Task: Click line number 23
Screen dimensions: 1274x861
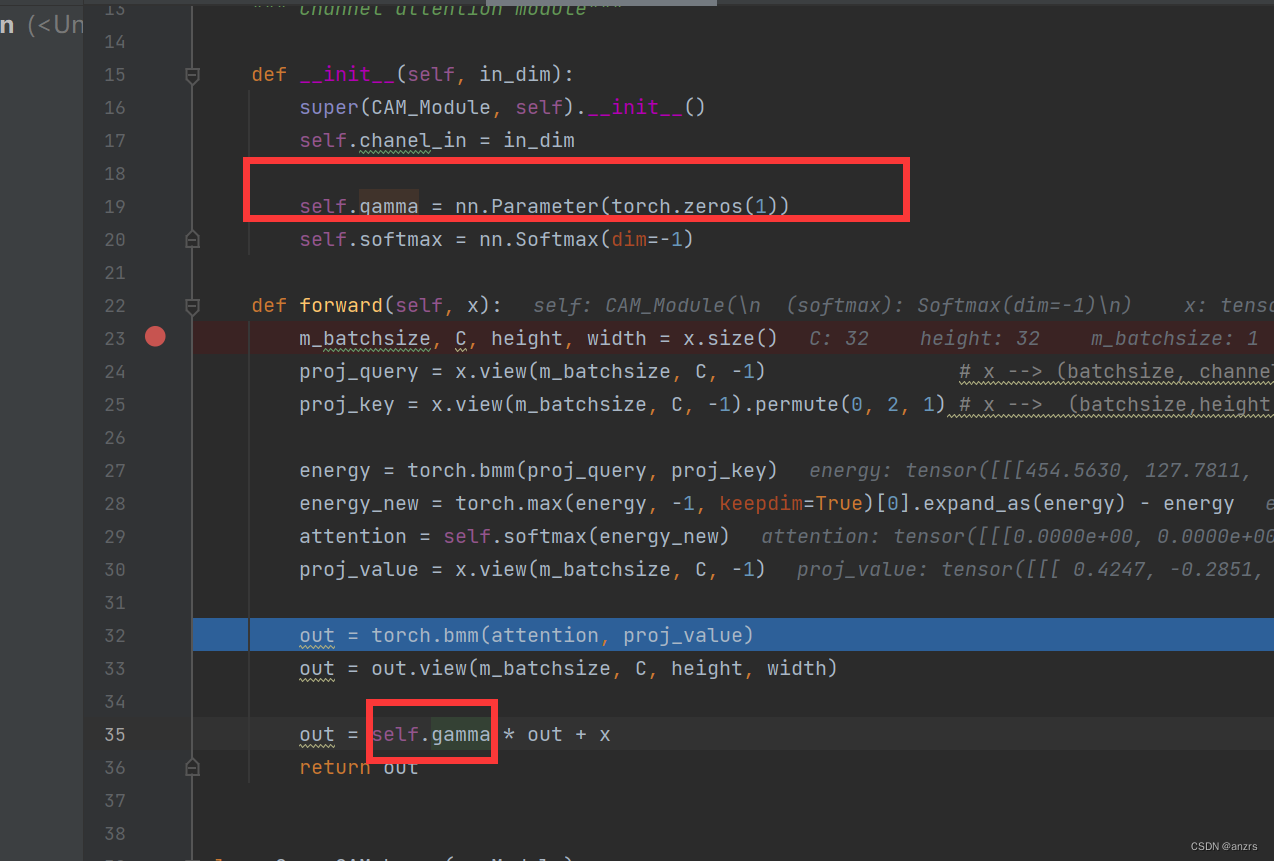Action: (x=114, y=337)
